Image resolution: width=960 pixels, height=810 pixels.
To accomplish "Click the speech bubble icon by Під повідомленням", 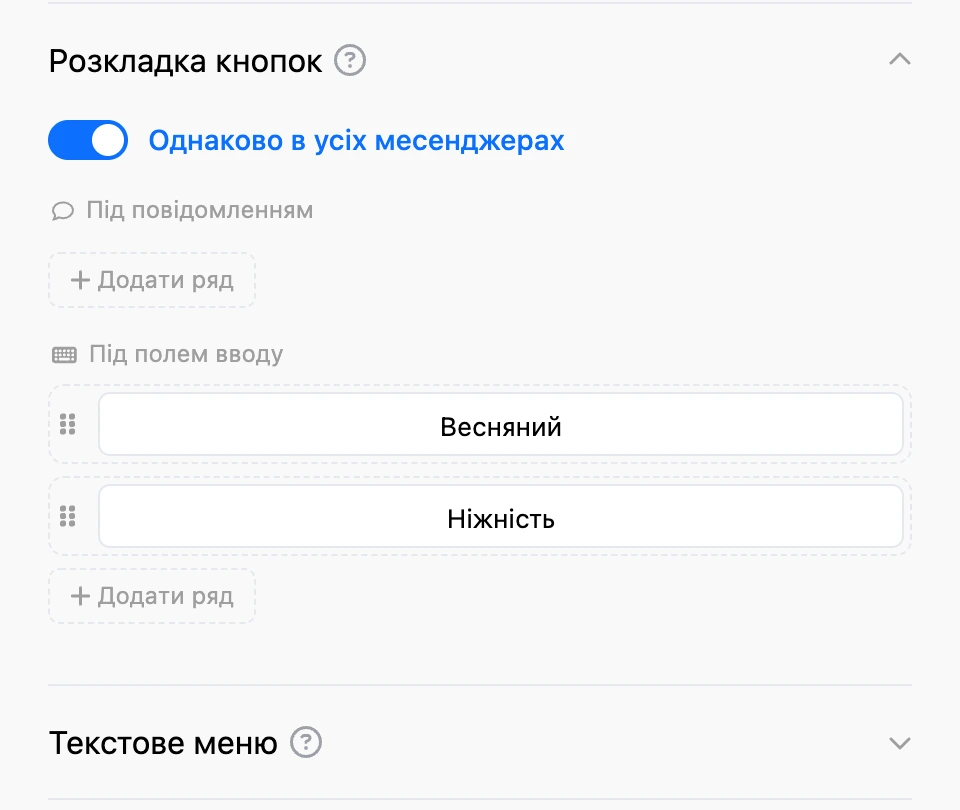I will tap(62, 211).
